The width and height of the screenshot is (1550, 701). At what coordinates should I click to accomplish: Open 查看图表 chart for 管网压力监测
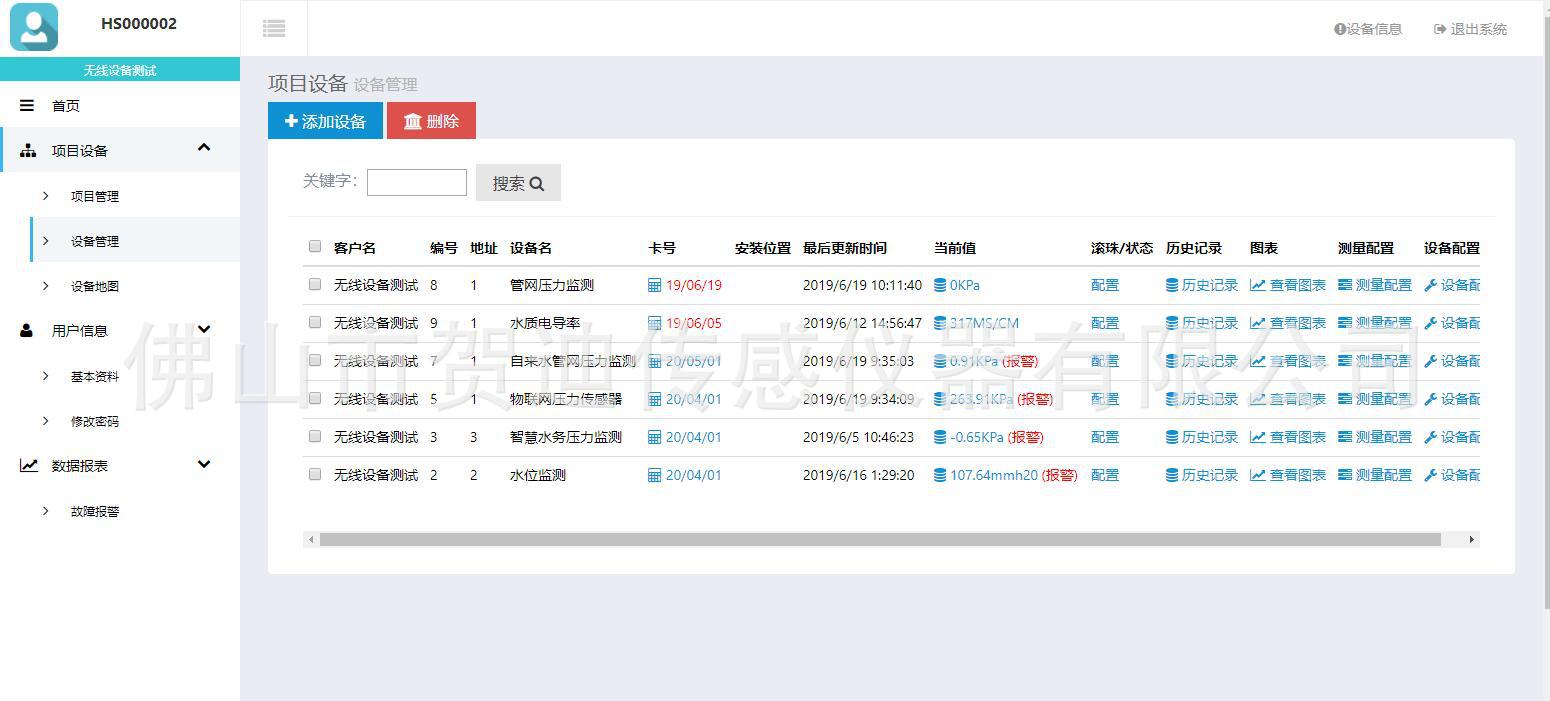pyautogui.click(x=1287, y=285)
